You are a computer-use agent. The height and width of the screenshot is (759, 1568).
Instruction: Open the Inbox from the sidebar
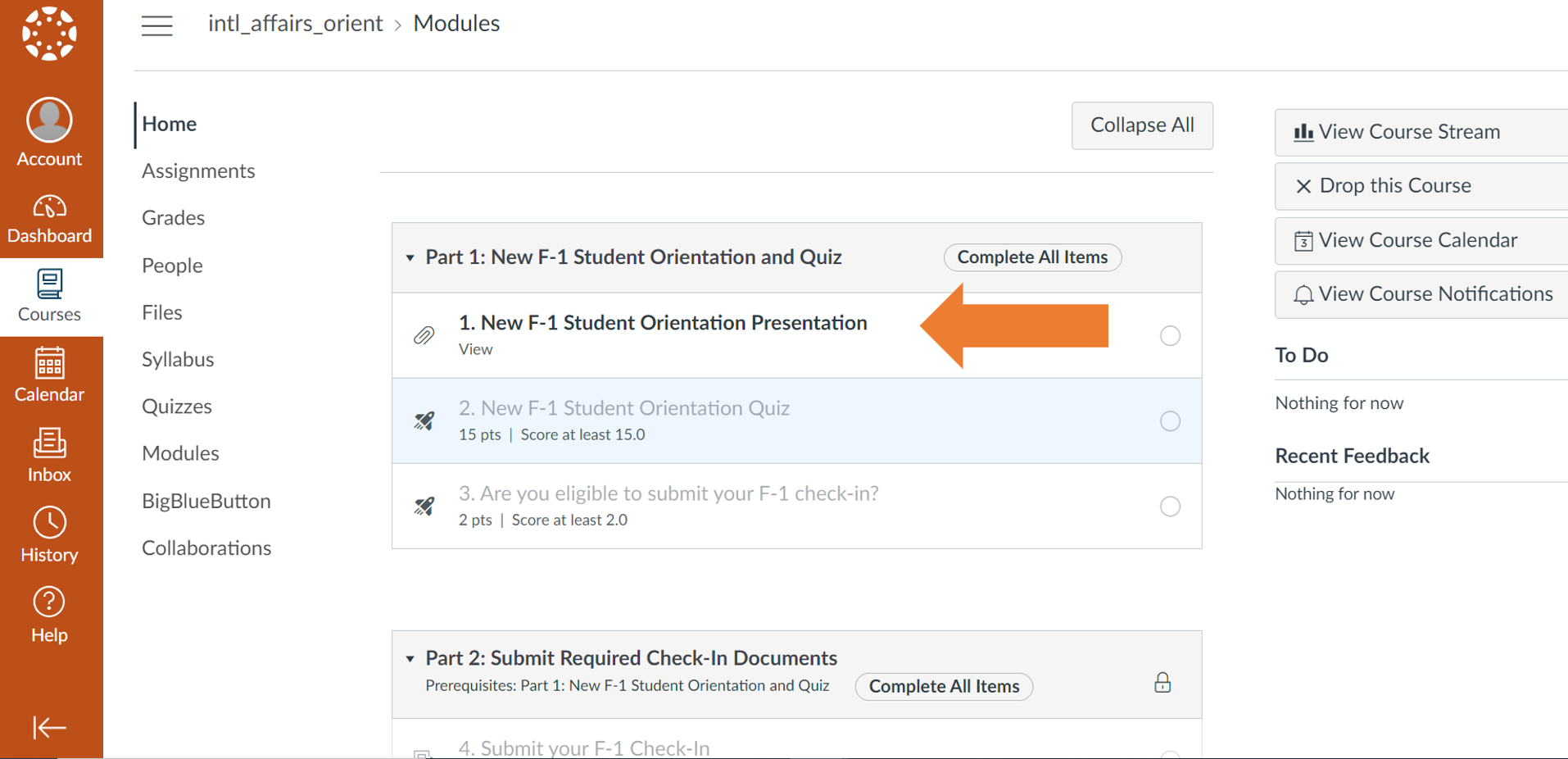[x=49, y=456]
